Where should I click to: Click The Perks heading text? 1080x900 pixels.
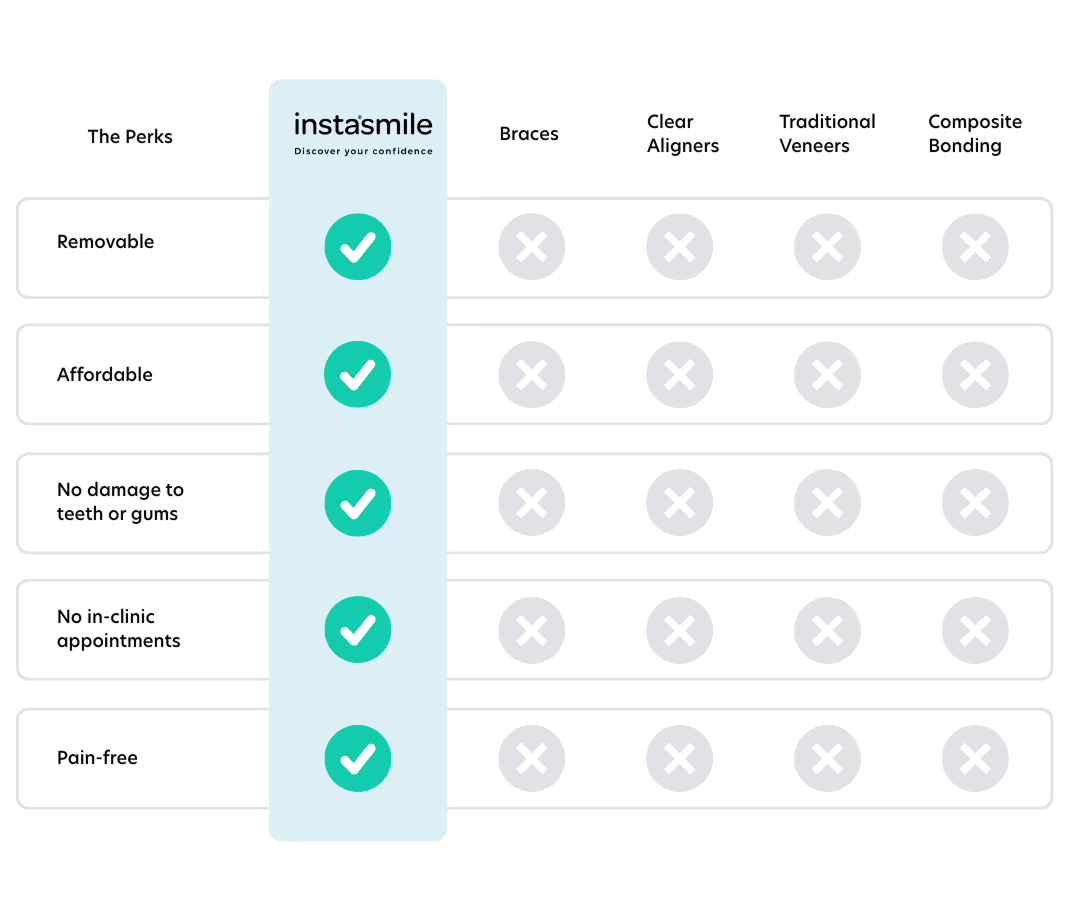(130, 137)
